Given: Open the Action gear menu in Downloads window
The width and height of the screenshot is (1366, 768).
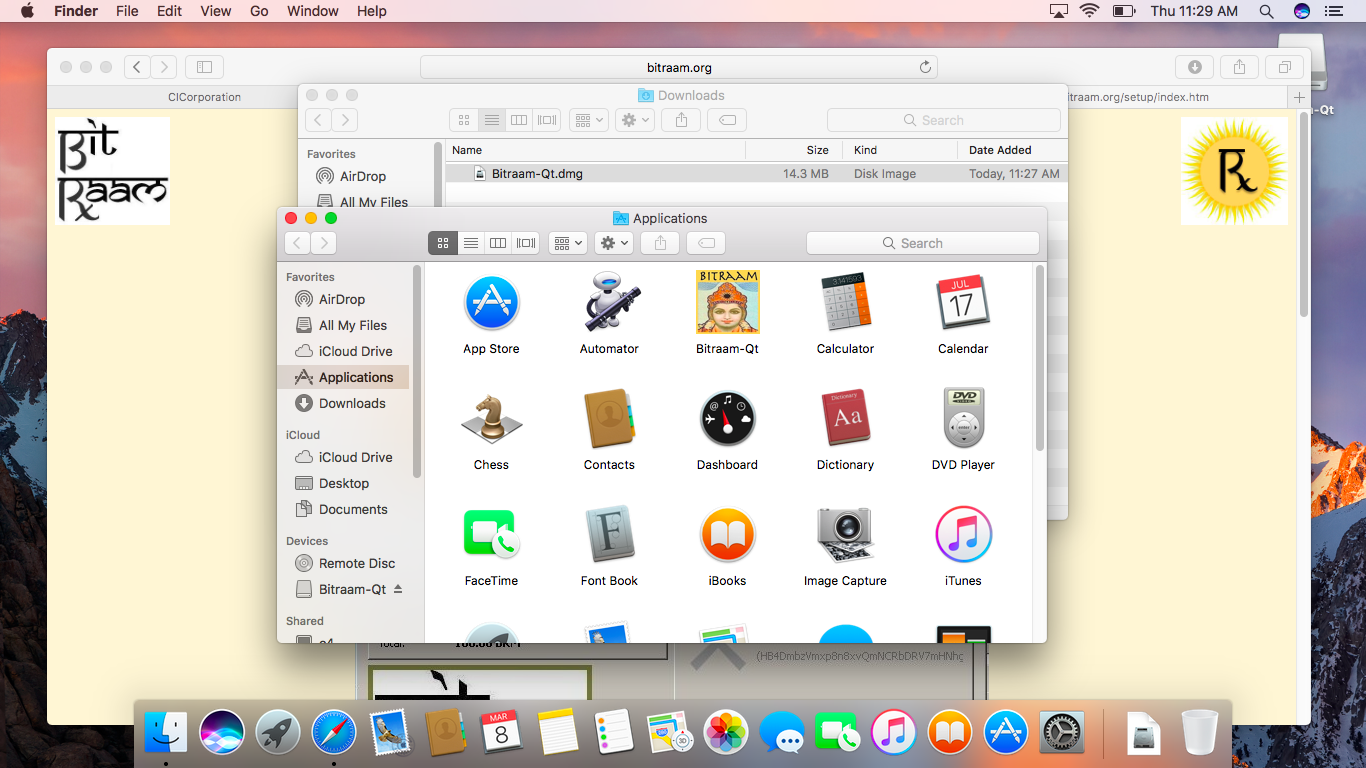Looking at the screenshot, I should [x=634, y=120].
